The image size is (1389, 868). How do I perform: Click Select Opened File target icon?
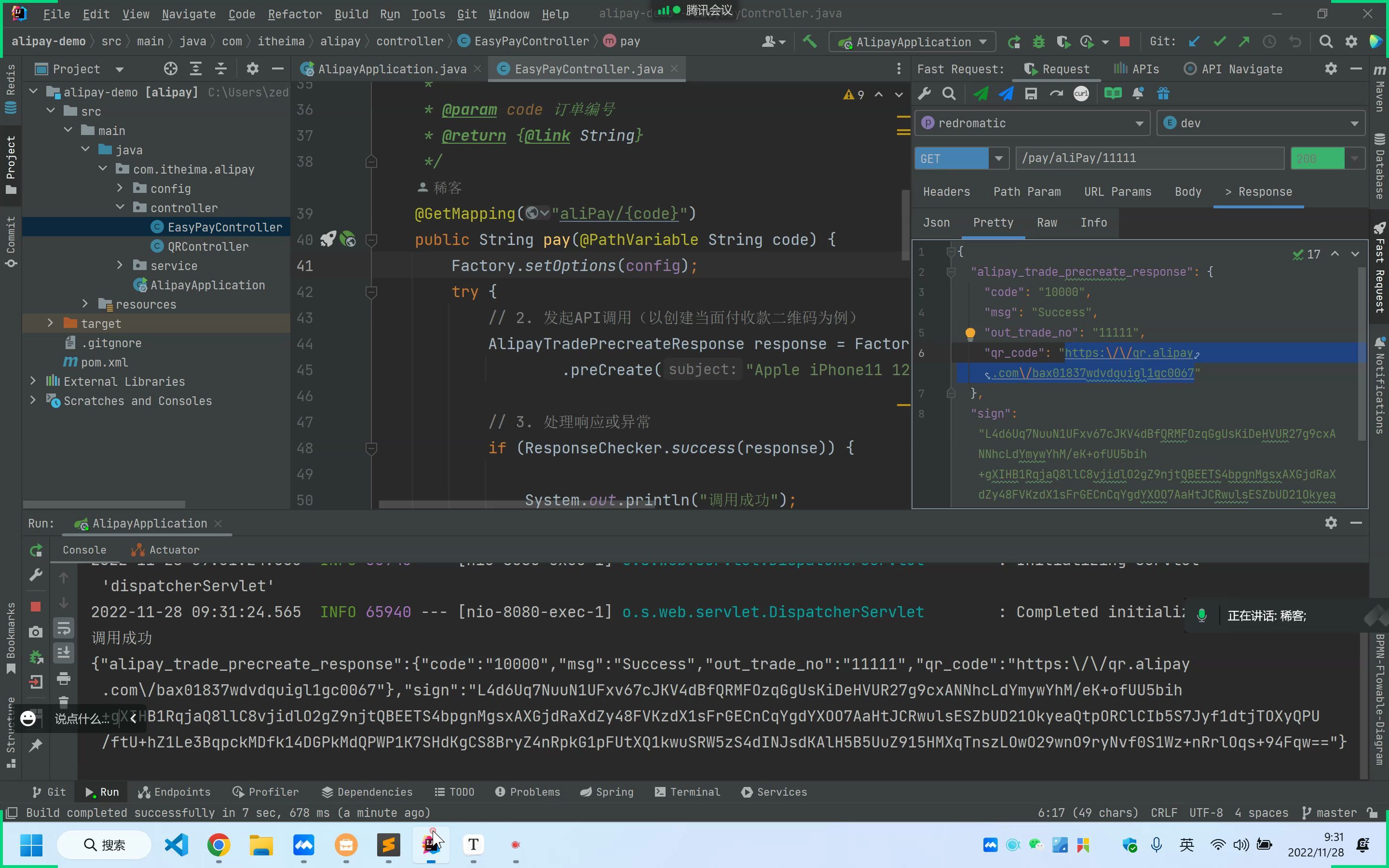[170, 69]
